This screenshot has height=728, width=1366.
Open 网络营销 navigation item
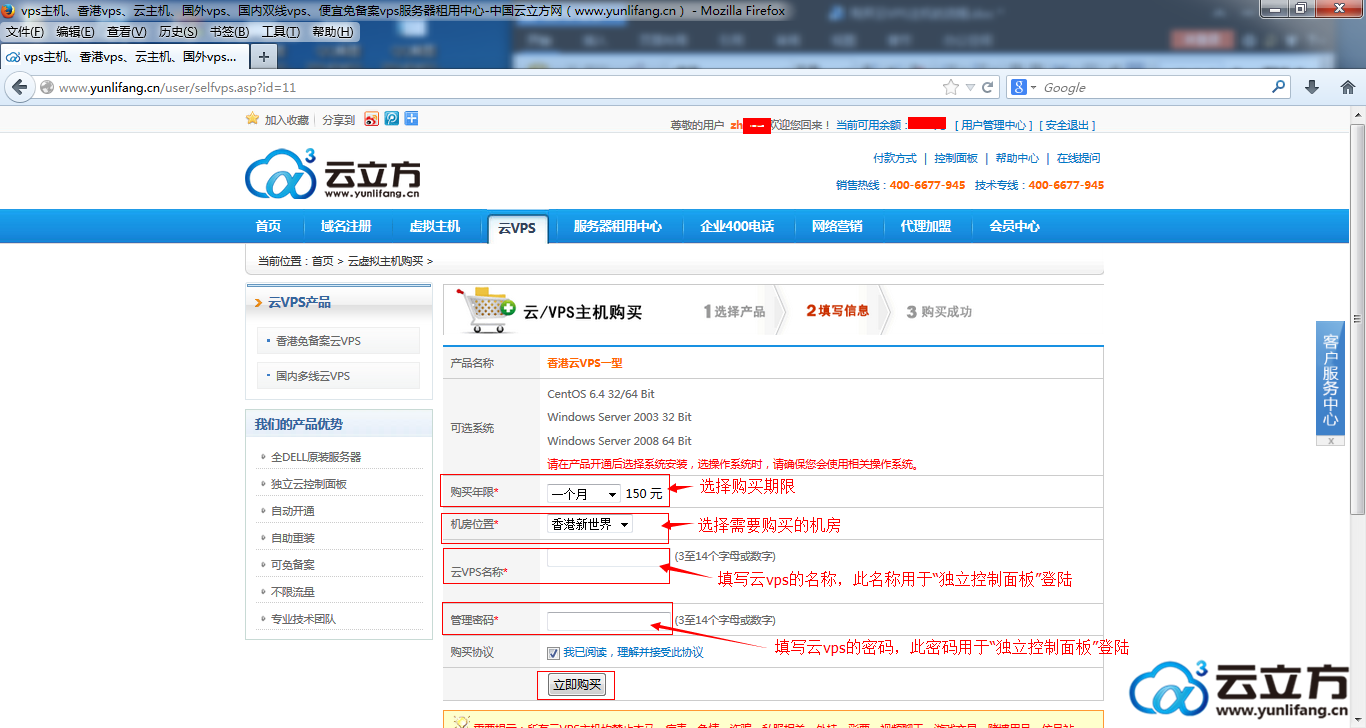pos(837,226)
